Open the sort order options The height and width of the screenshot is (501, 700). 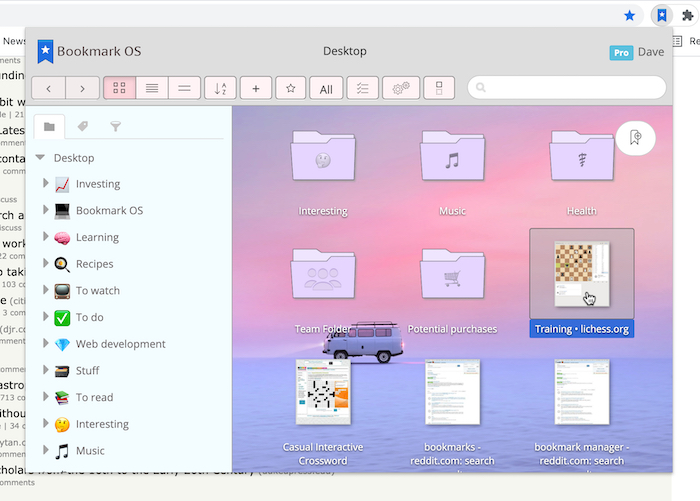click(x=220, y=88)
